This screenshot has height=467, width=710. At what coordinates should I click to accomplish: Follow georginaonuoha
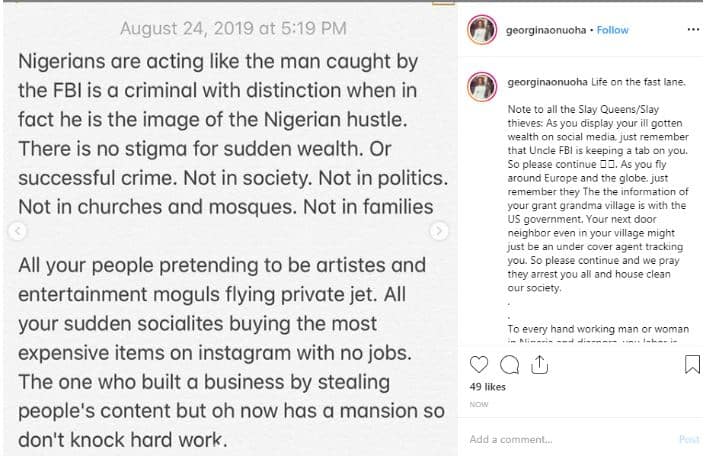pos(613,30)
